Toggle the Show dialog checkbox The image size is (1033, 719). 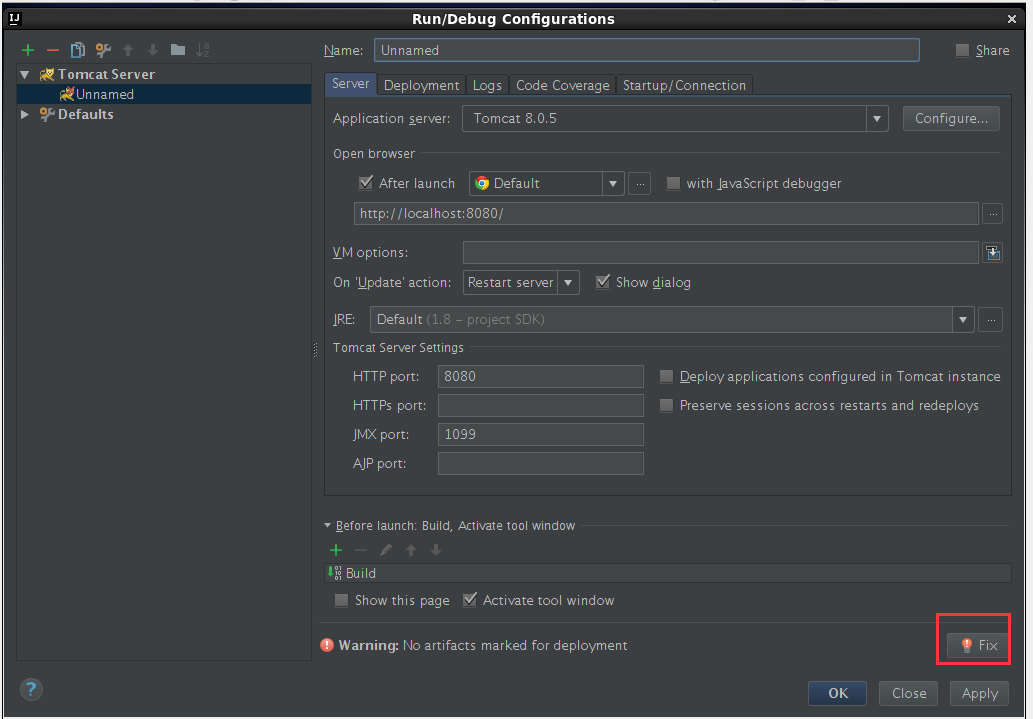tap(603, 282)
